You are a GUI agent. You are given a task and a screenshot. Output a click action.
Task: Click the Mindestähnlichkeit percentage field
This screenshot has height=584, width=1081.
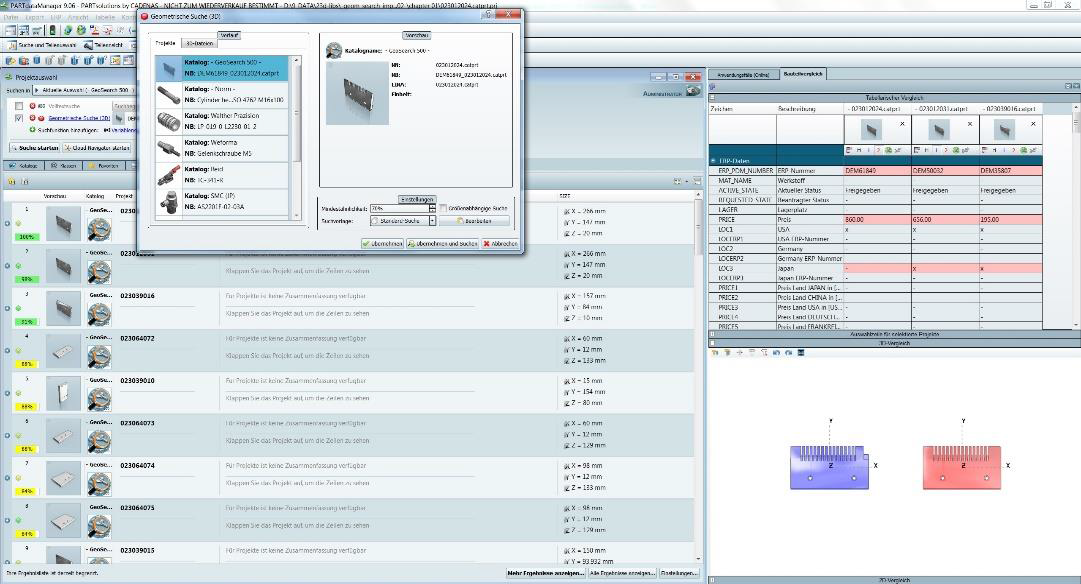pos(398,208)
